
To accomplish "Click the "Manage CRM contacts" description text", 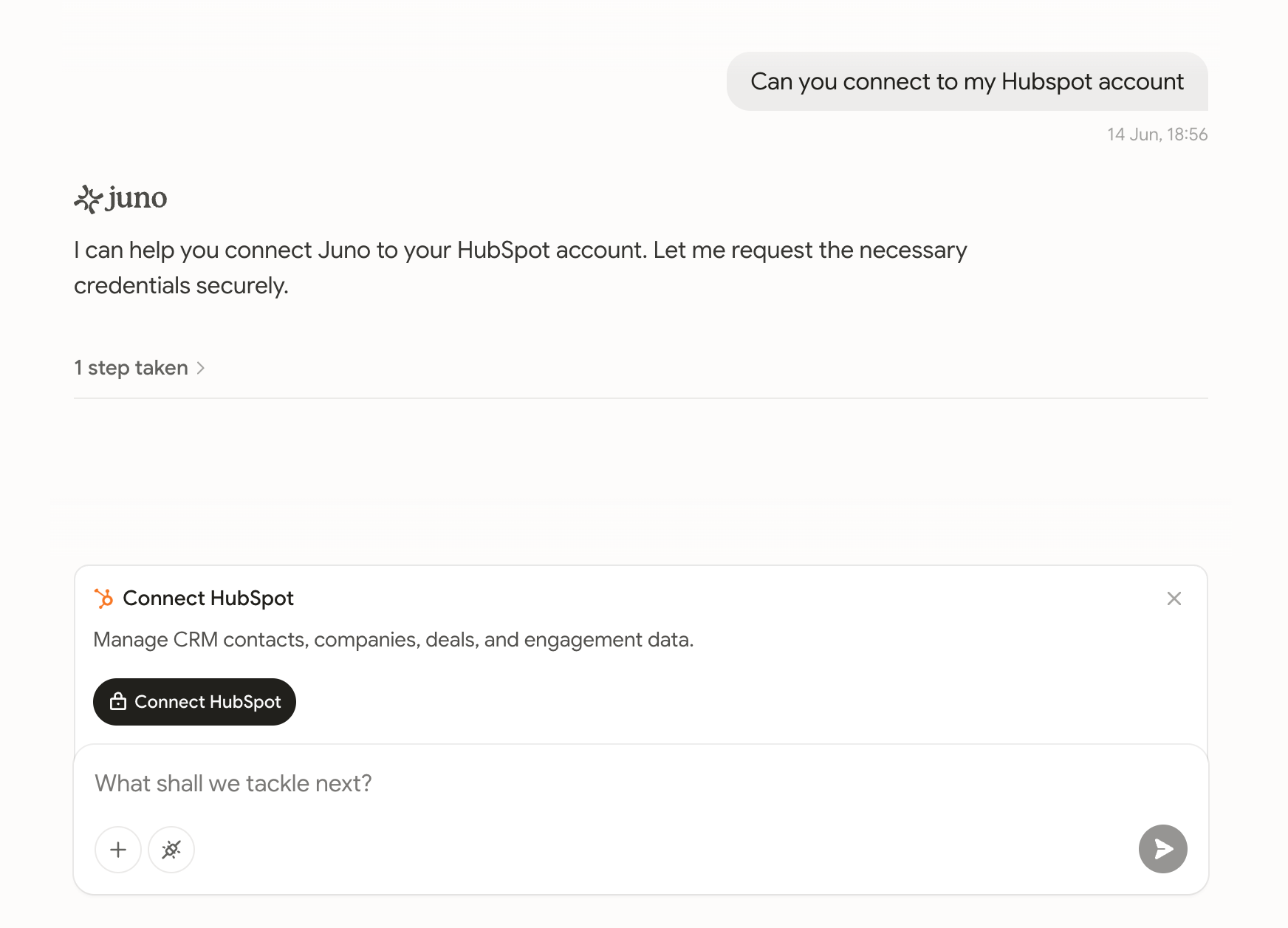I will pyautogui.click(x=394, y=640).
